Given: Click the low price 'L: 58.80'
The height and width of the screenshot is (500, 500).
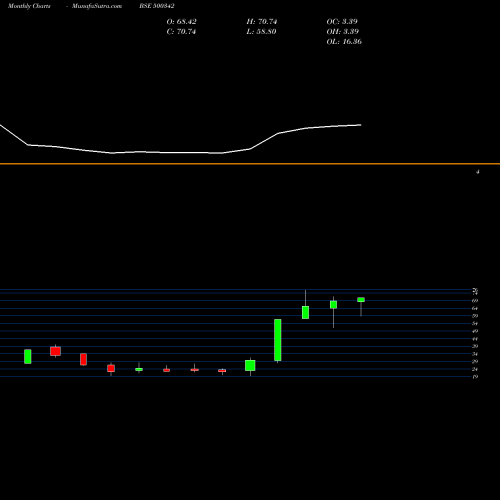Looking at the screenshot, I should pyautogui.click(x=261, y=32).
